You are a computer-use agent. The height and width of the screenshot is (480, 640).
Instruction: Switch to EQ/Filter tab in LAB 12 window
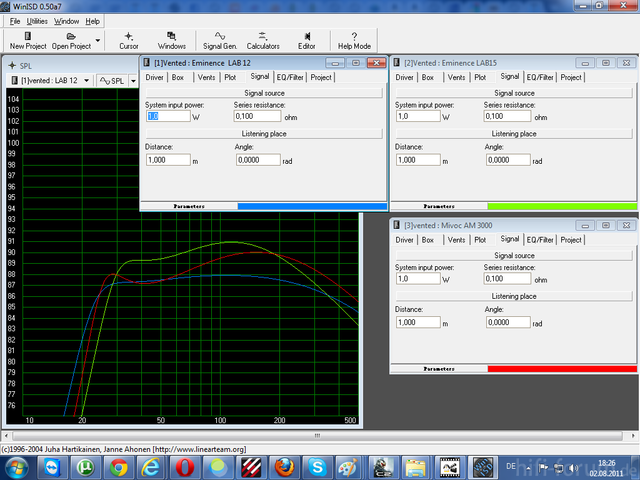(290, 77)
